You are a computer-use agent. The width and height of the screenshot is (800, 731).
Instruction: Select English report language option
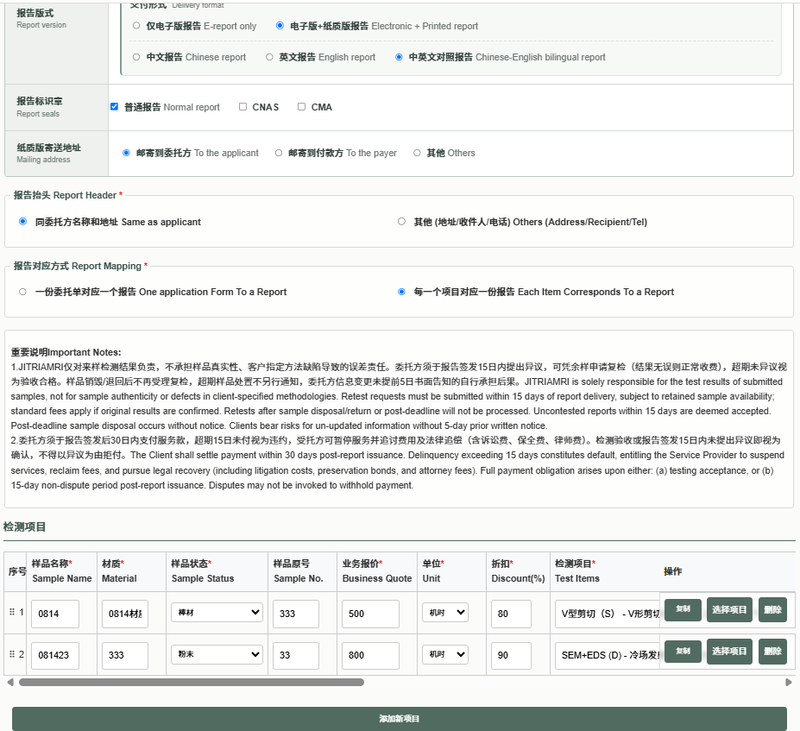click(x=269, y=57)
